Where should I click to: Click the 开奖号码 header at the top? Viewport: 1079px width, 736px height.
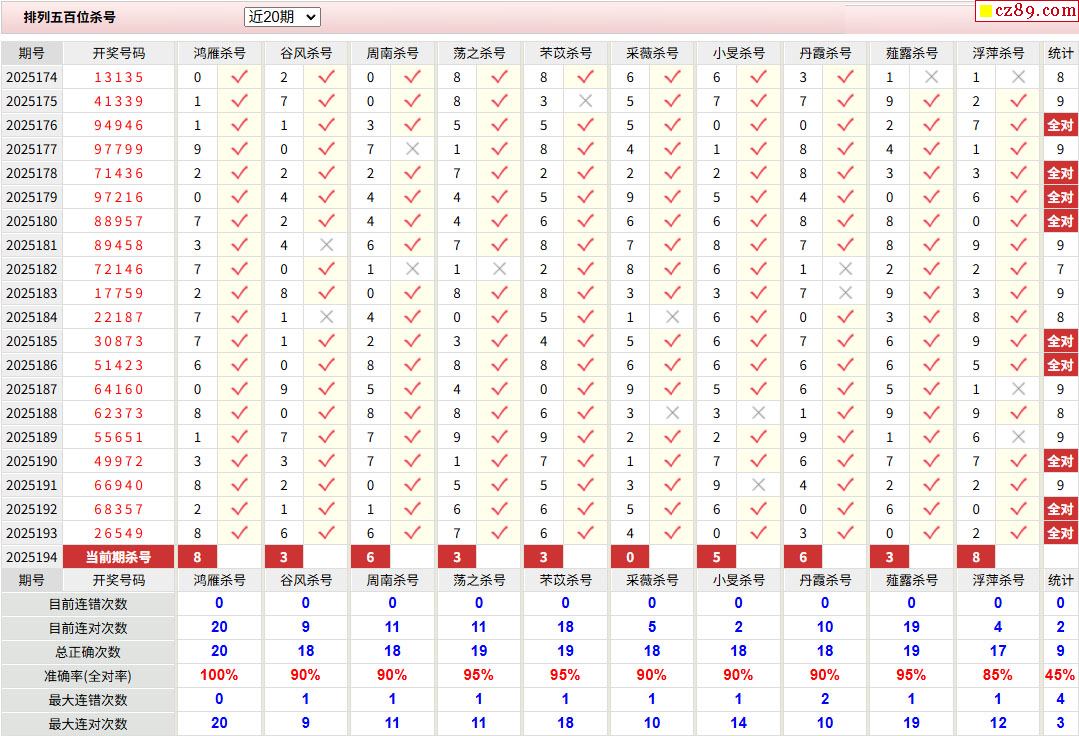coord(119,53)
